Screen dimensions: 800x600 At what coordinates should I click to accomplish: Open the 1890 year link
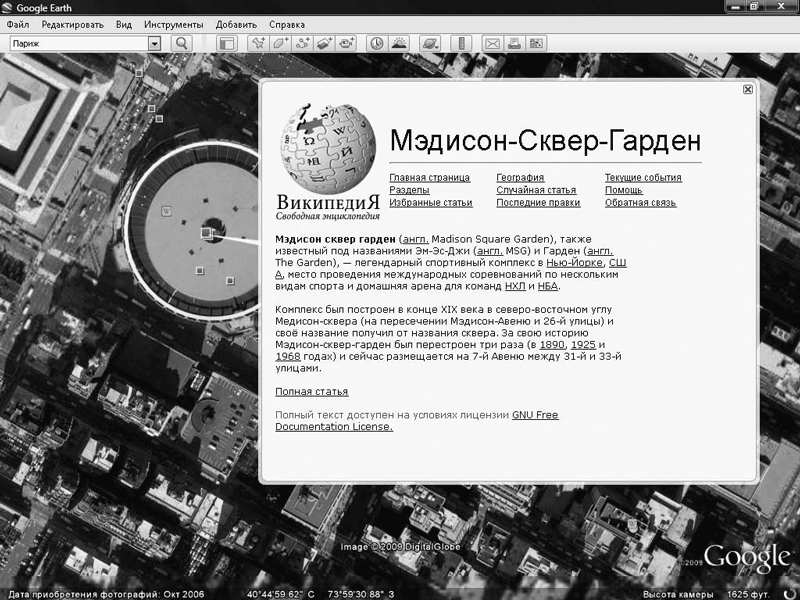pos(552,344)
